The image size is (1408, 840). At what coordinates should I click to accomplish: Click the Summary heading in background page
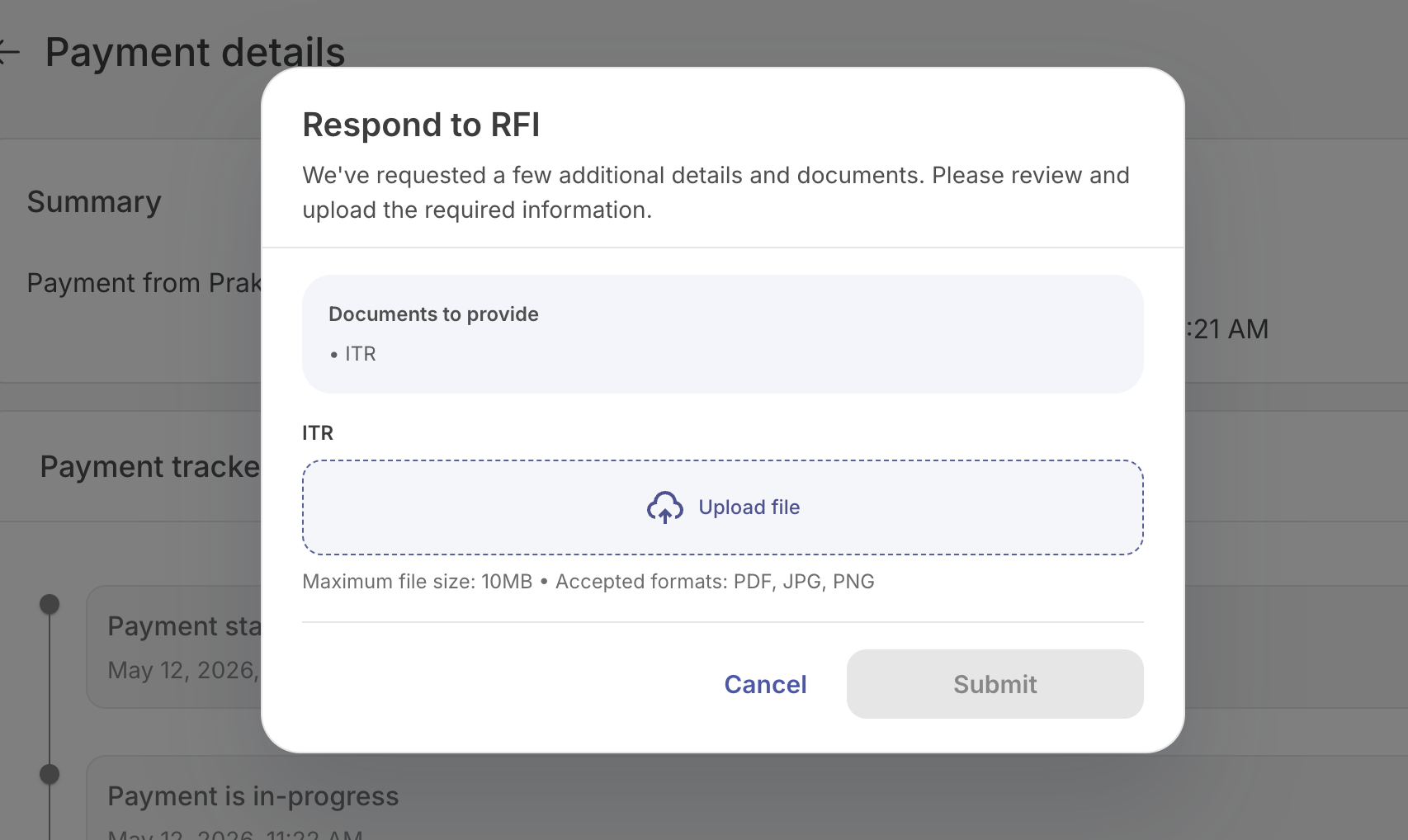click(x=94, y=202)
